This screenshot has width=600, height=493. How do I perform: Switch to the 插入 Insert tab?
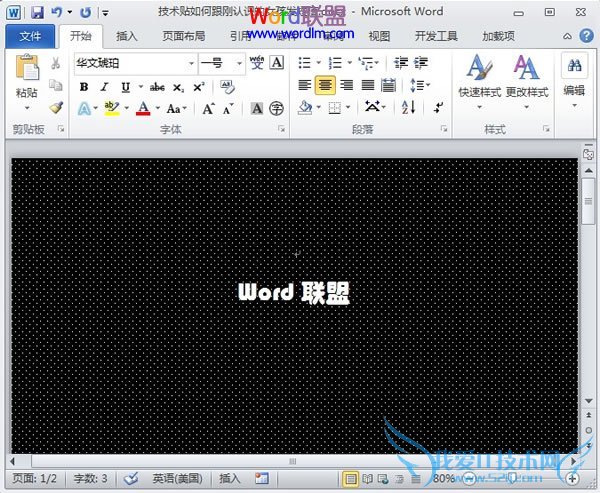pos(127,36)
